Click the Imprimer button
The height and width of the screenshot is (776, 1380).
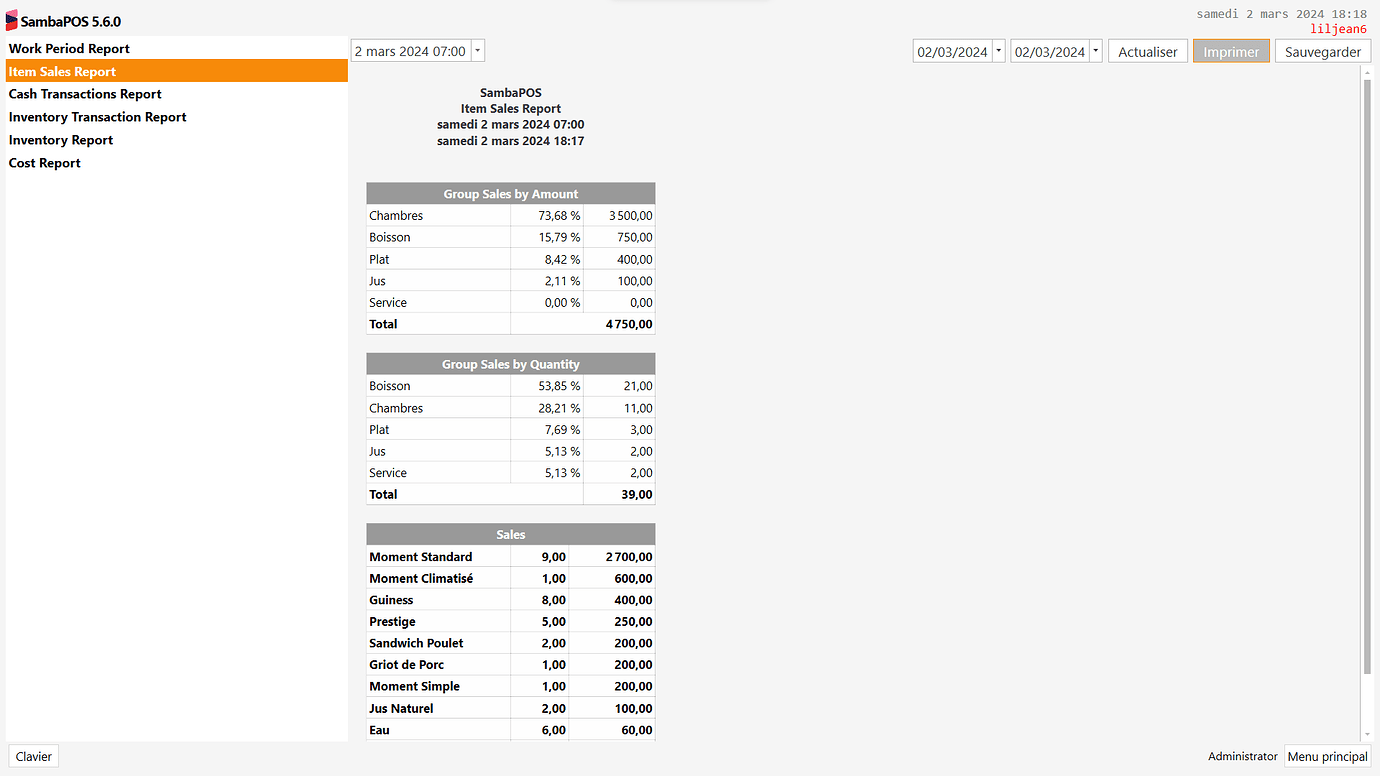(1231, 50)
